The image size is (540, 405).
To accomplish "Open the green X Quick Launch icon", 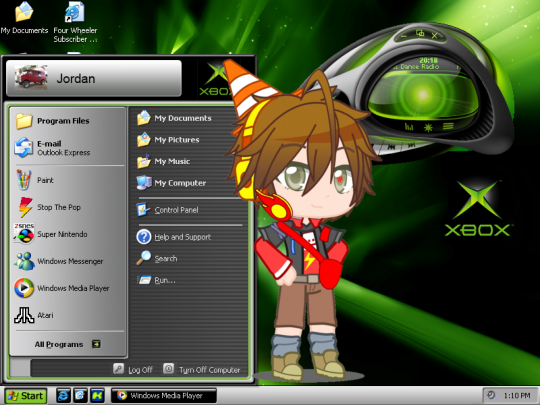I will 97,395.
